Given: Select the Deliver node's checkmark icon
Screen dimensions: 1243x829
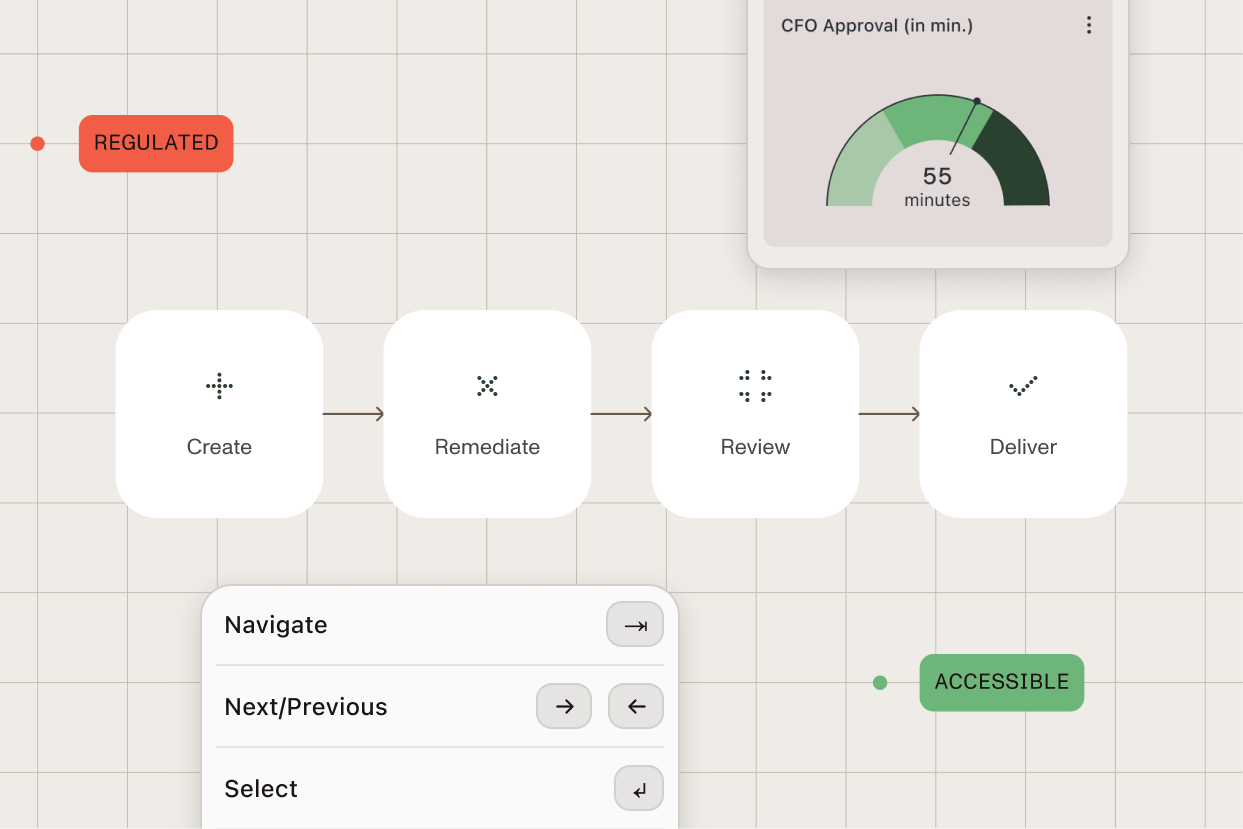Looking at the screenshot, I should 1023,387.
